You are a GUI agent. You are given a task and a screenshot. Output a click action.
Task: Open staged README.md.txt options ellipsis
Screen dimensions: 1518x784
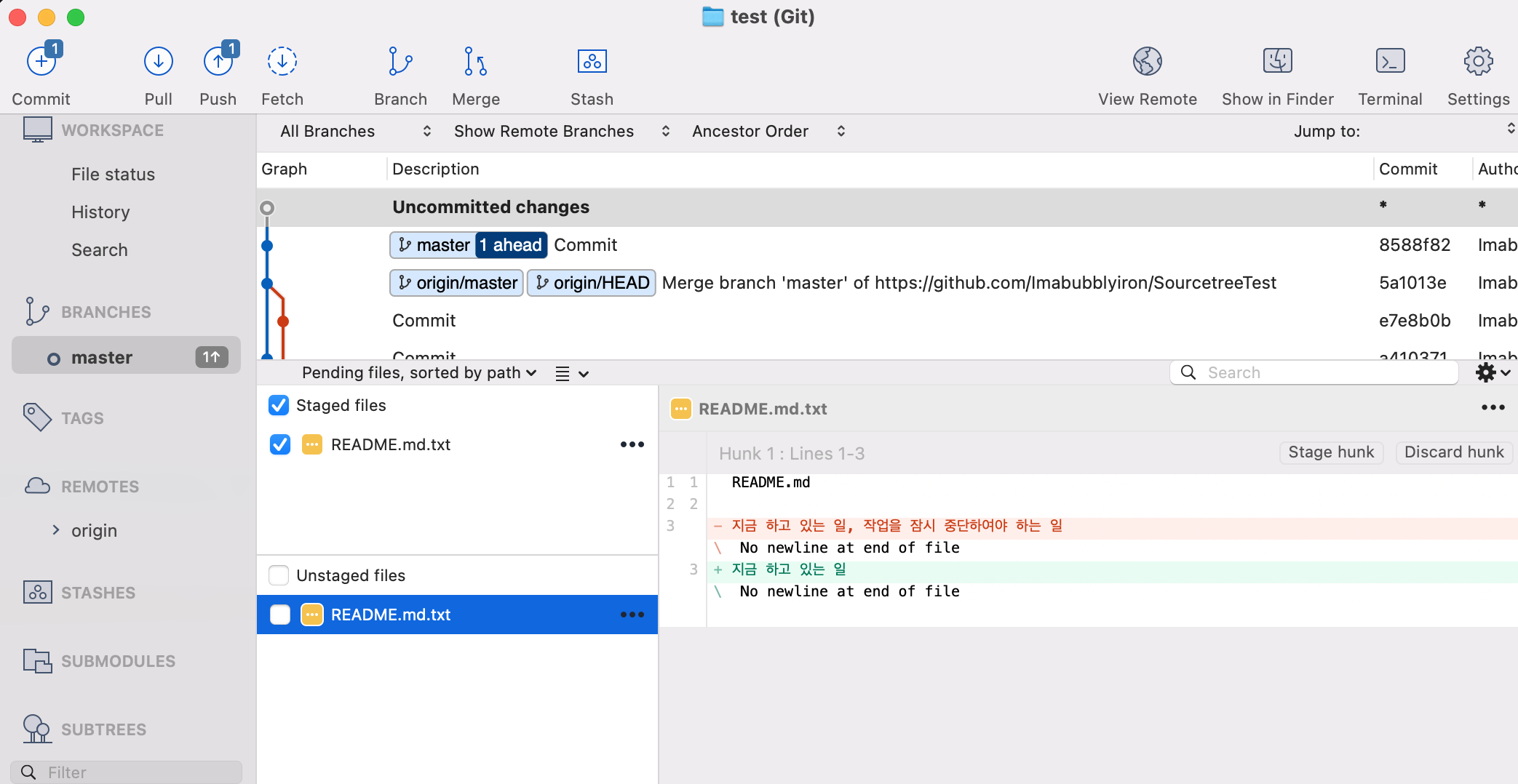[x=632, y=444]
